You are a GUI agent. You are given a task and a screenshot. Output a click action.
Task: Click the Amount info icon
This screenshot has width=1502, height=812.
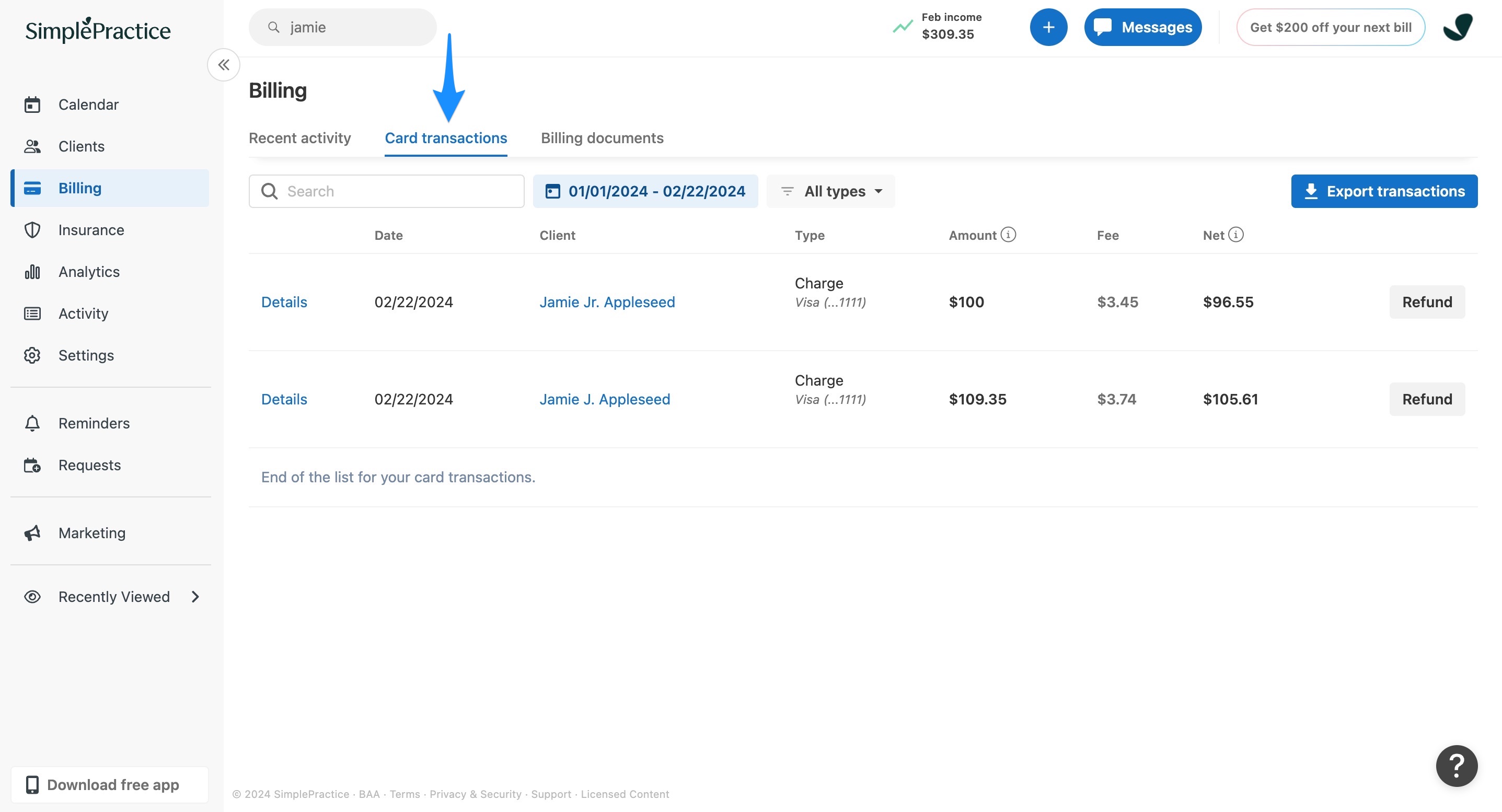click(x=1008, y=234)
